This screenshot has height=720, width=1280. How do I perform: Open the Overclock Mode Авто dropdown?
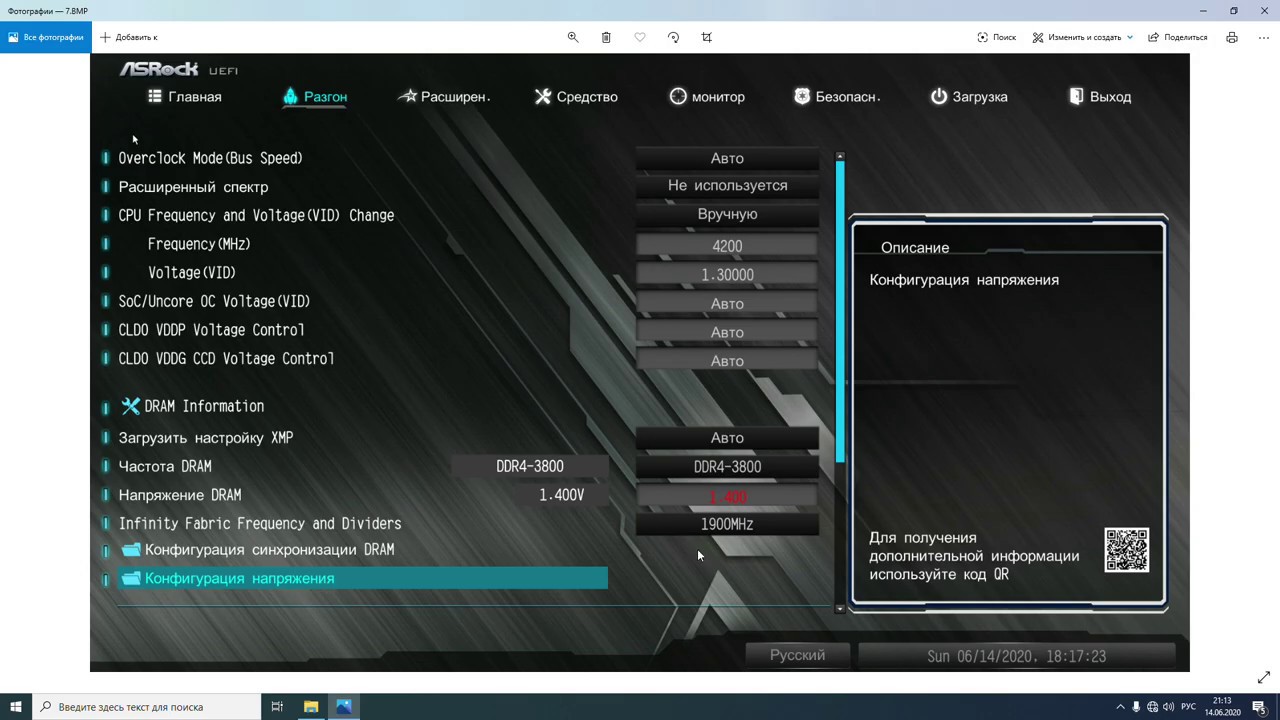[727, 158]
